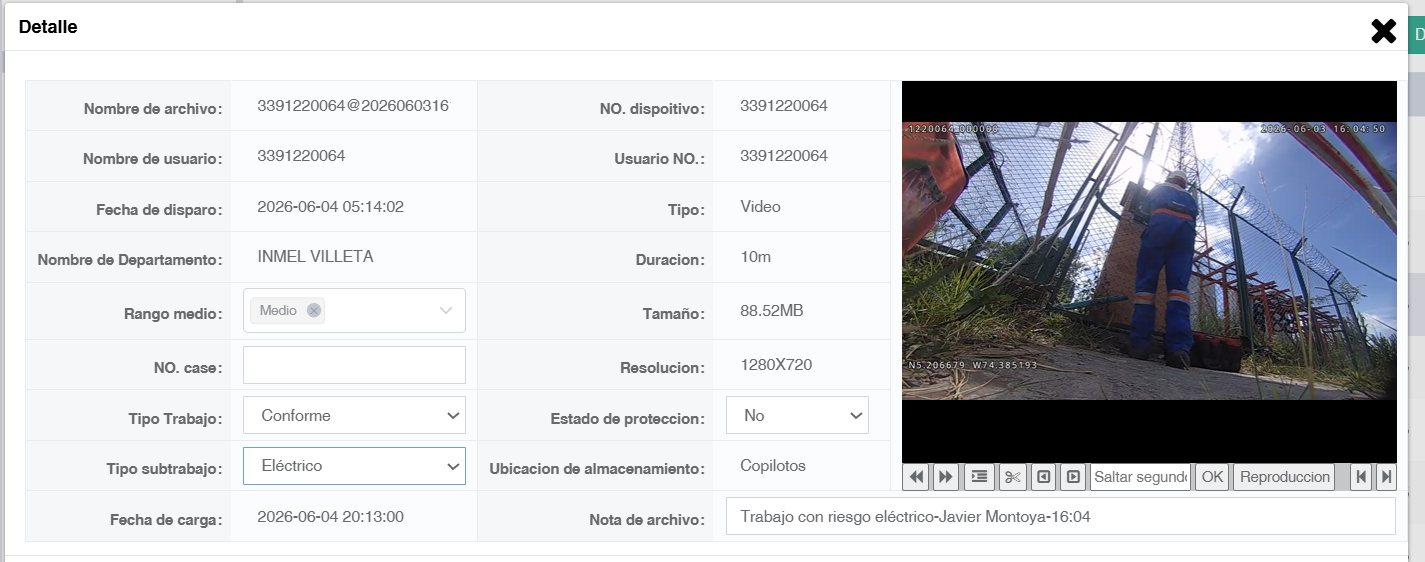
Task: Open the Tipo subtrabajo dropdown showing Eléctrico
Action: [x=354, y=466]
